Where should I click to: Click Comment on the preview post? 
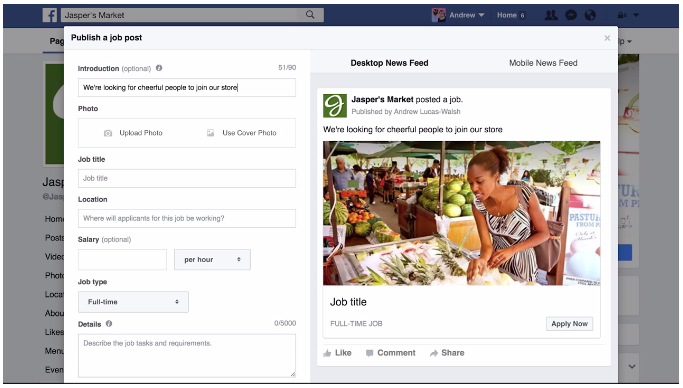(391, 353)
